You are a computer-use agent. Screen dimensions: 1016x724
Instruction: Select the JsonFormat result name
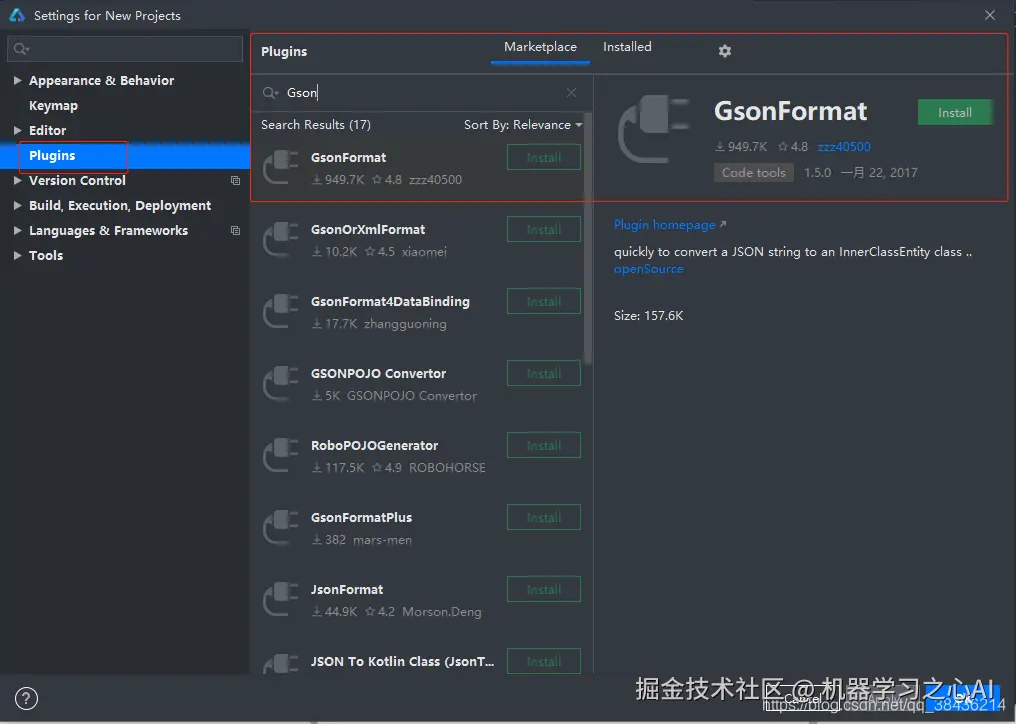pos(347,589)
